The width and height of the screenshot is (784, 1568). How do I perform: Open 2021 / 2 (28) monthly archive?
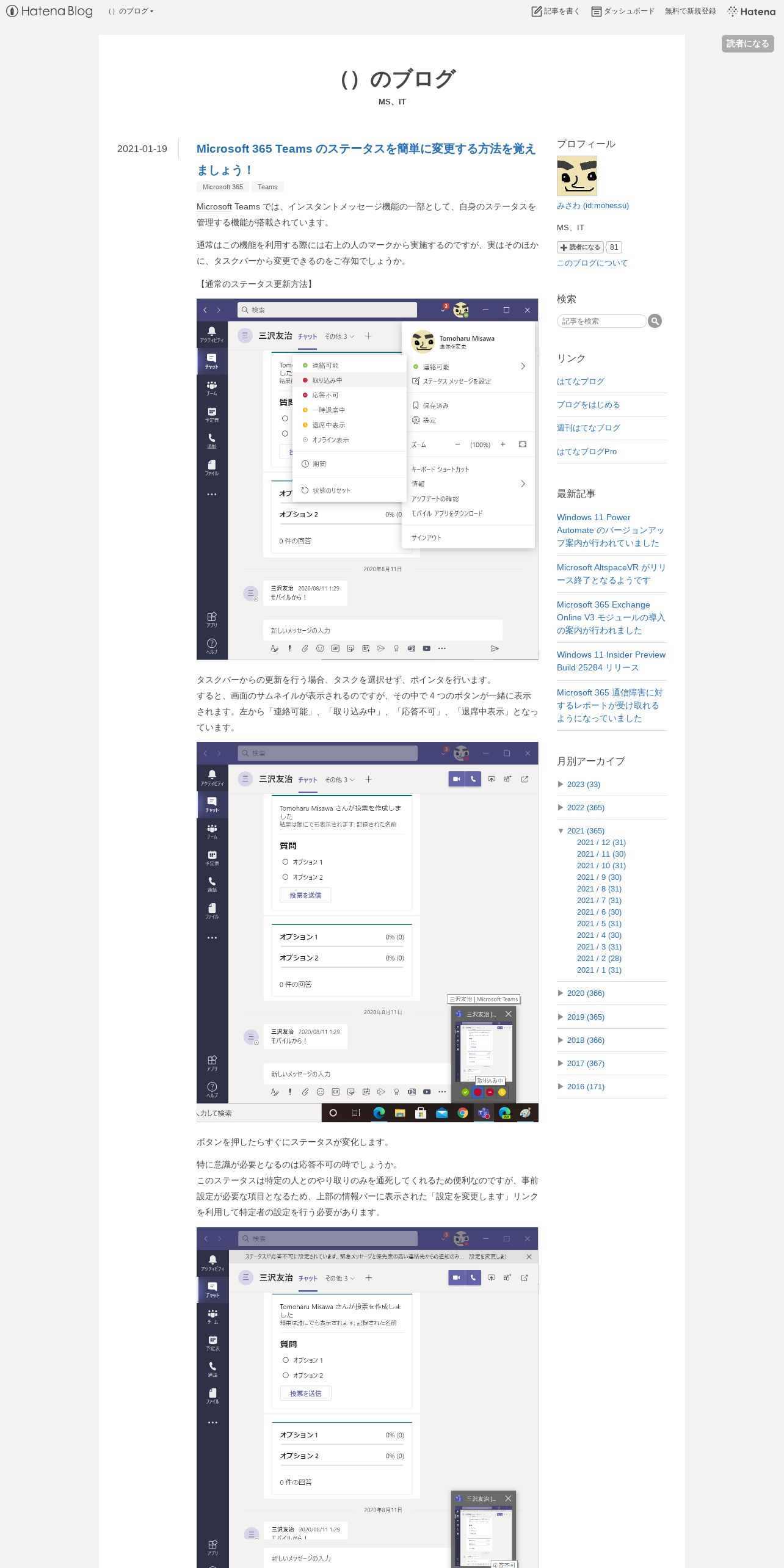click(599, 959)
